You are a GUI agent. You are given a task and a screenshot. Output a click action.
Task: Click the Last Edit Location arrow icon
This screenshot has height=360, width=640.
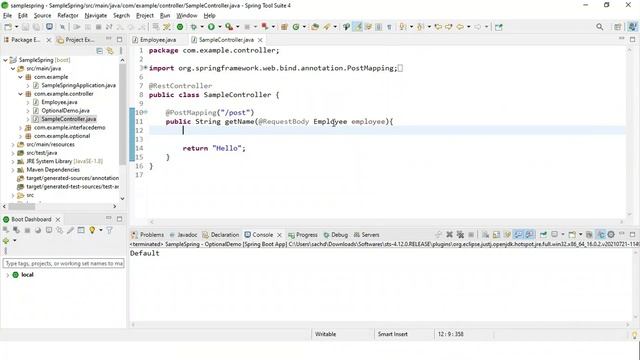pyautogui.click(x=438, y=27)
